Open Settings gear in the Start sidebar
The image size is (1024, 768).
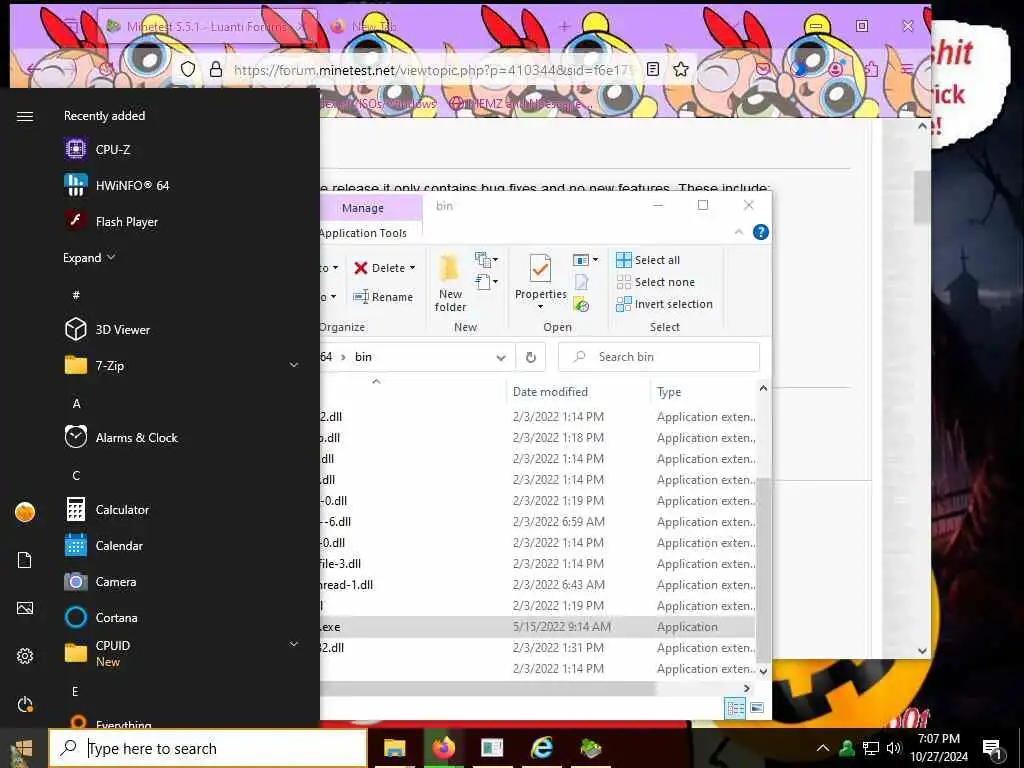point(25,656)
